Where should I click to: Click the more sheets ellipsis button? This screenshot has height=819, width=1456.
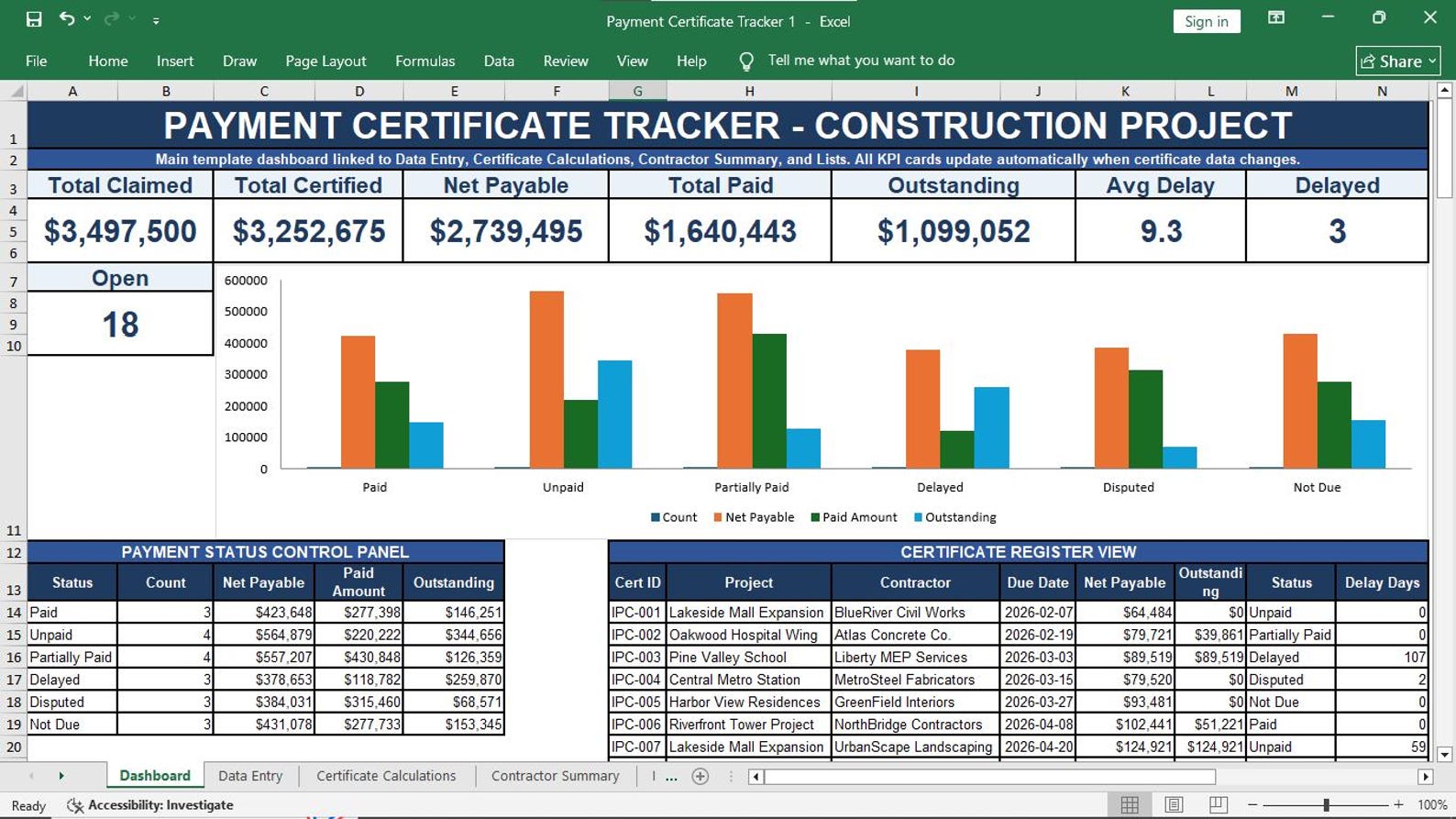pyautogui.click(x=671, y=776)
